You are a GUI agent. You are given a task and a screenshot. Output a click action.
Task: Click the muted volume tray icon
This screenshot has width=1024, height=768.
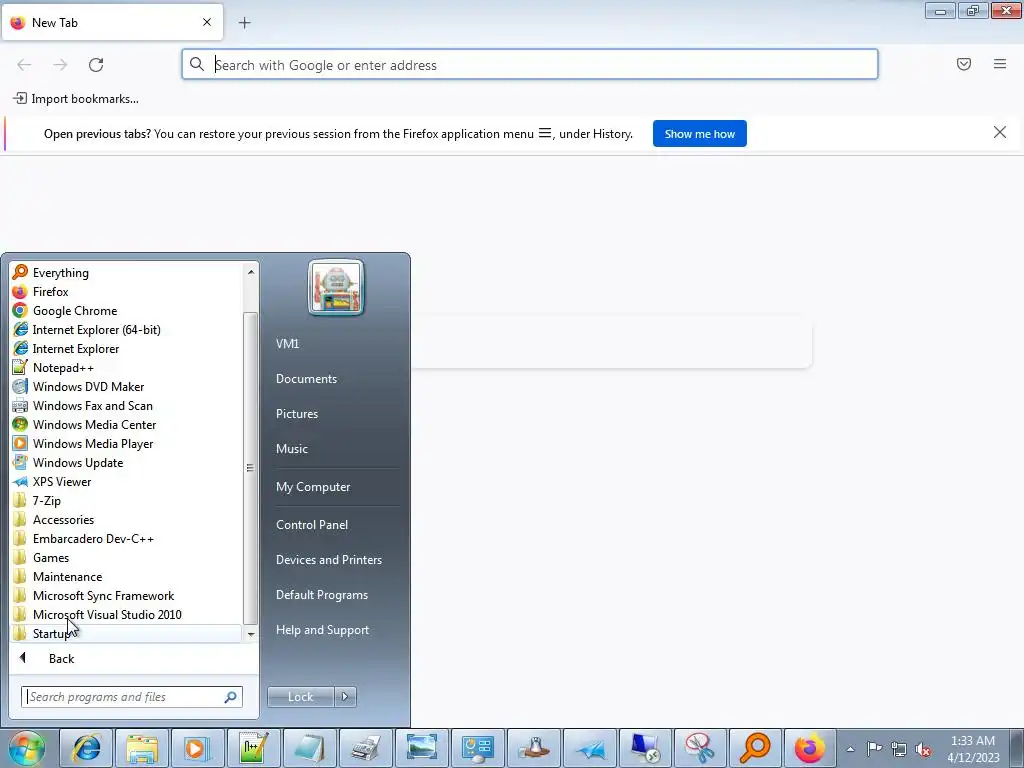[923, 749]
